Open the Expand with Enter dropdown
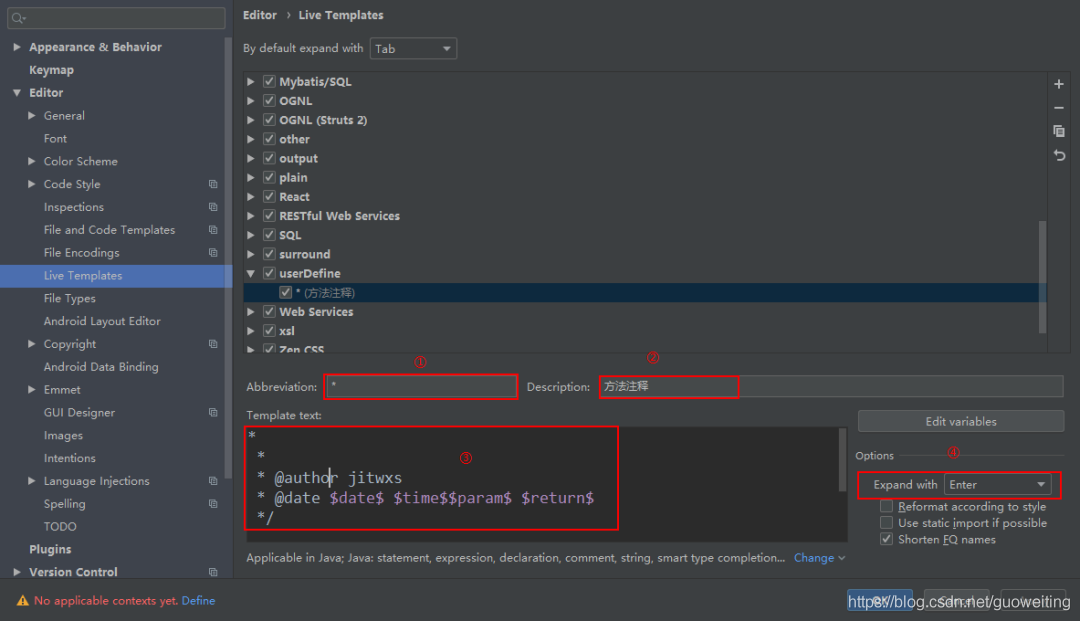The image size is (1080, 621). coord(998,485)
